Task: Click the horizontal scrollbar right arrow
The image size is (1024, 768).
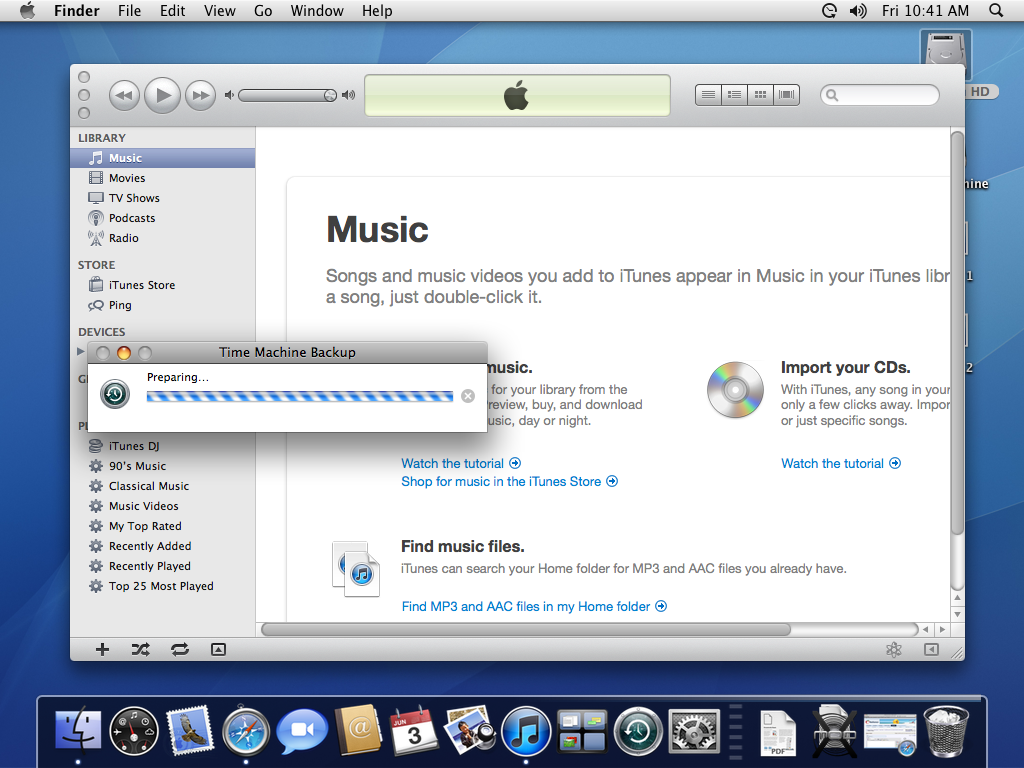Action: pos(942,630)
